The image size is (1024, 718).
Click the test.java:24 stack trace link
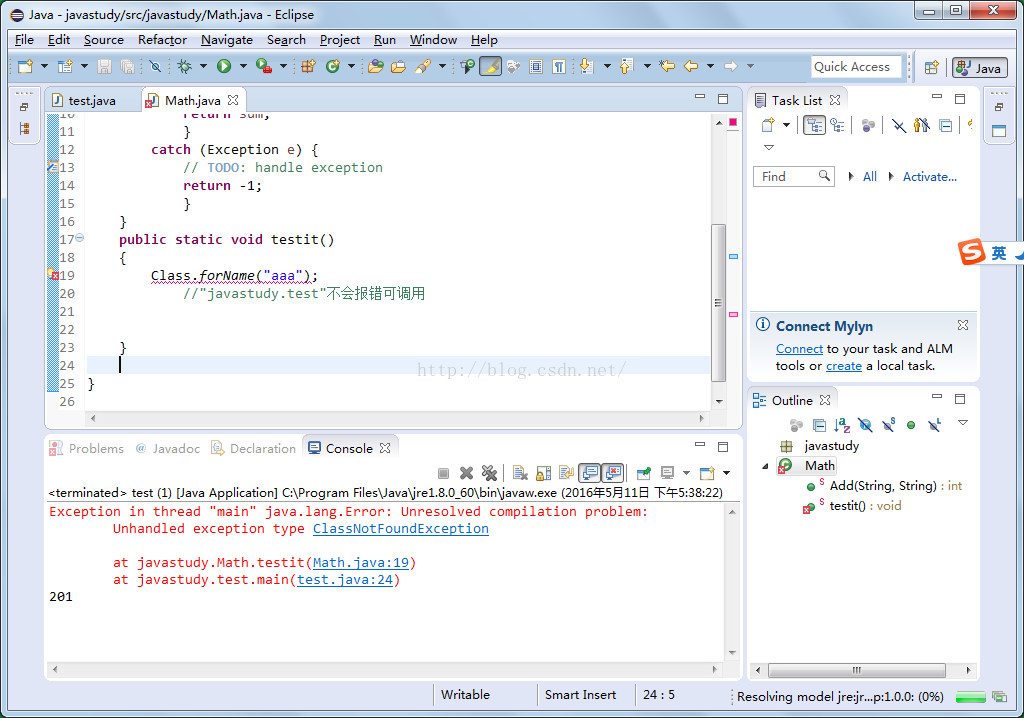[x=345, y=579]
